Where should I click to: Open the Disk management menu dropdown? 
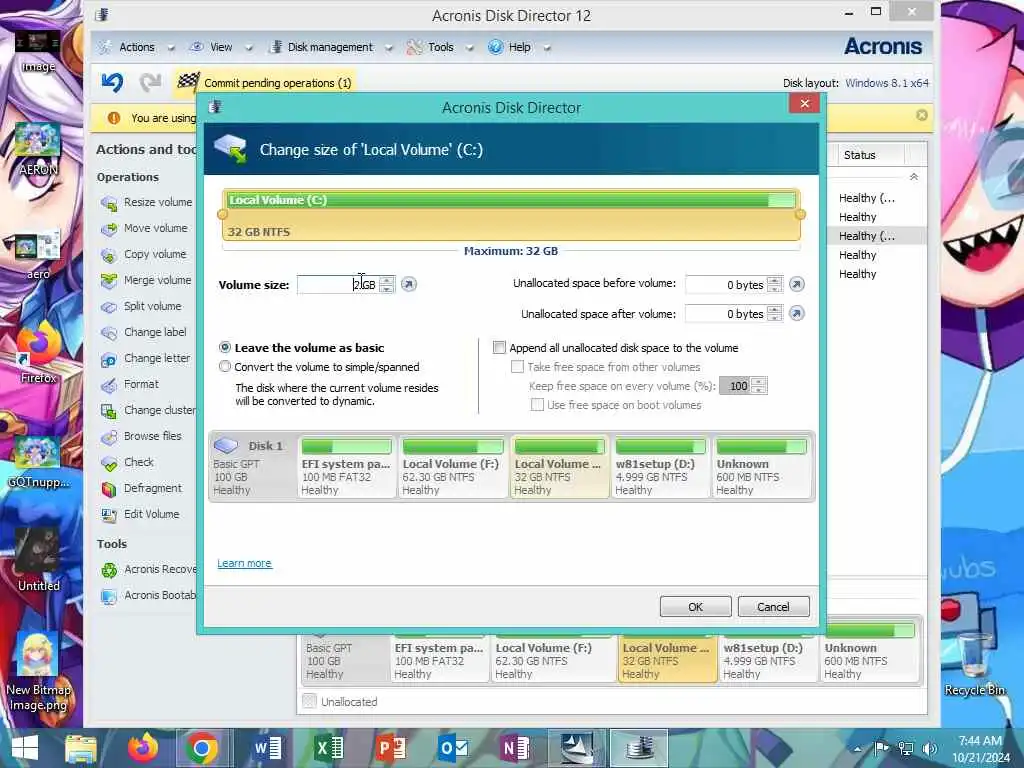click(x=331, y=47)
